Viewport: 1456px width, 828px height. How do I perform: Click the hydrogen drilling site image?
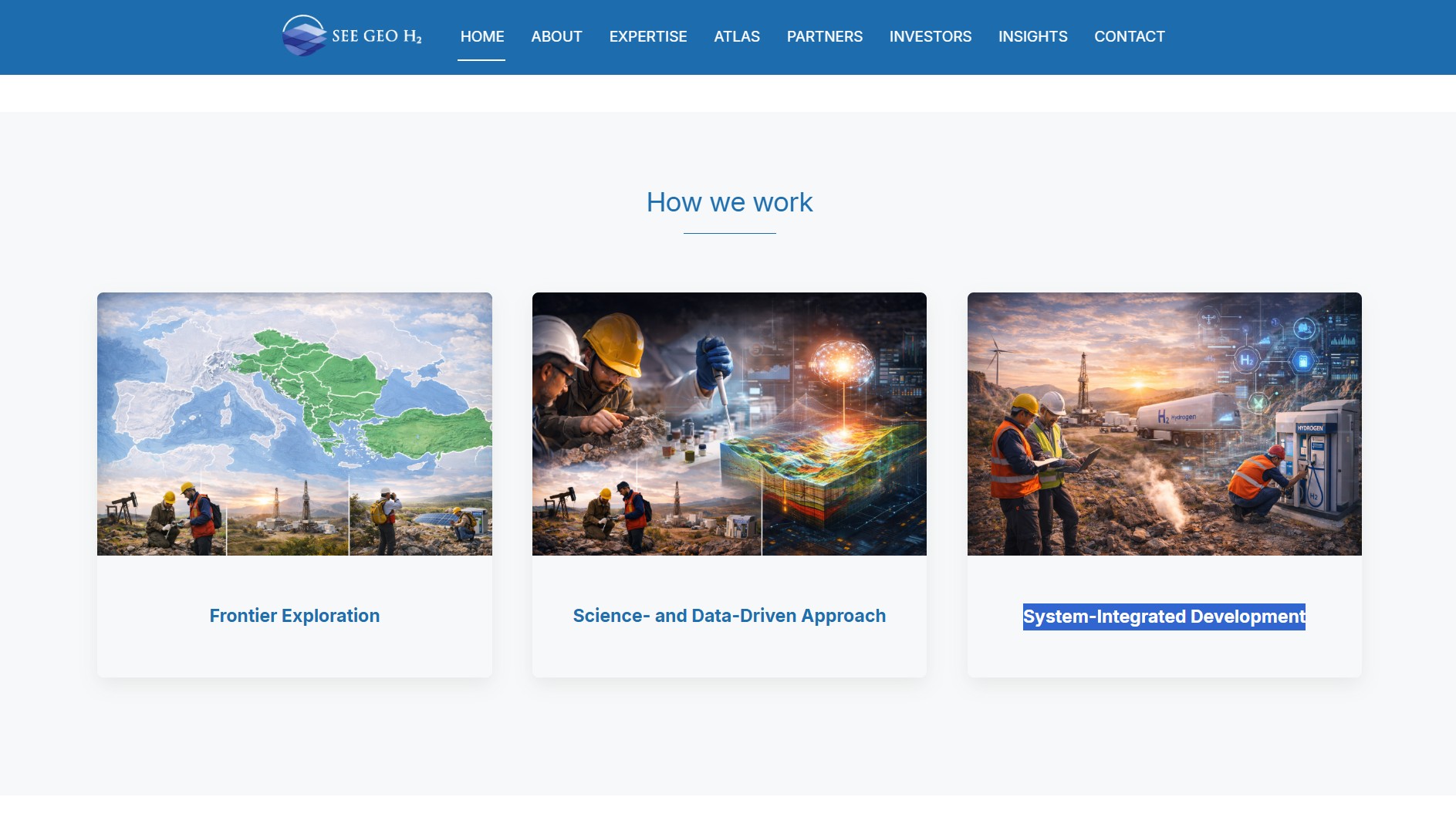[x=1164, y=424]
